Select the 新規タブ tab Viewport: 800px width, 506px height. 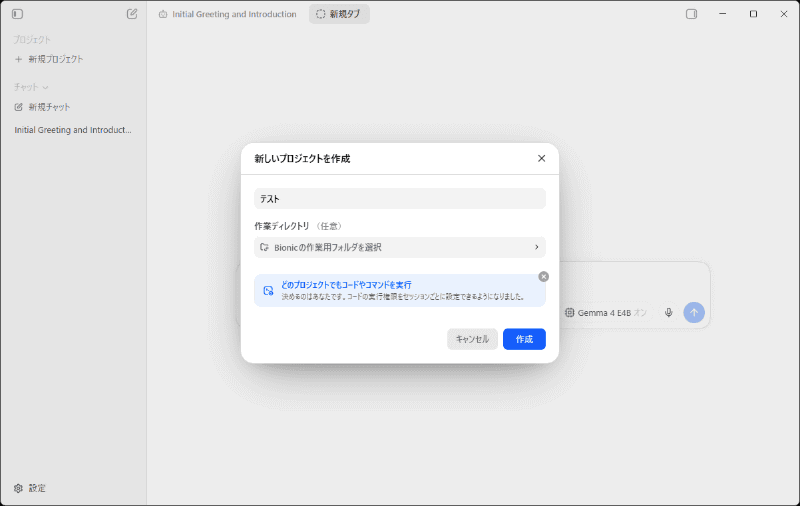(339, 14)
